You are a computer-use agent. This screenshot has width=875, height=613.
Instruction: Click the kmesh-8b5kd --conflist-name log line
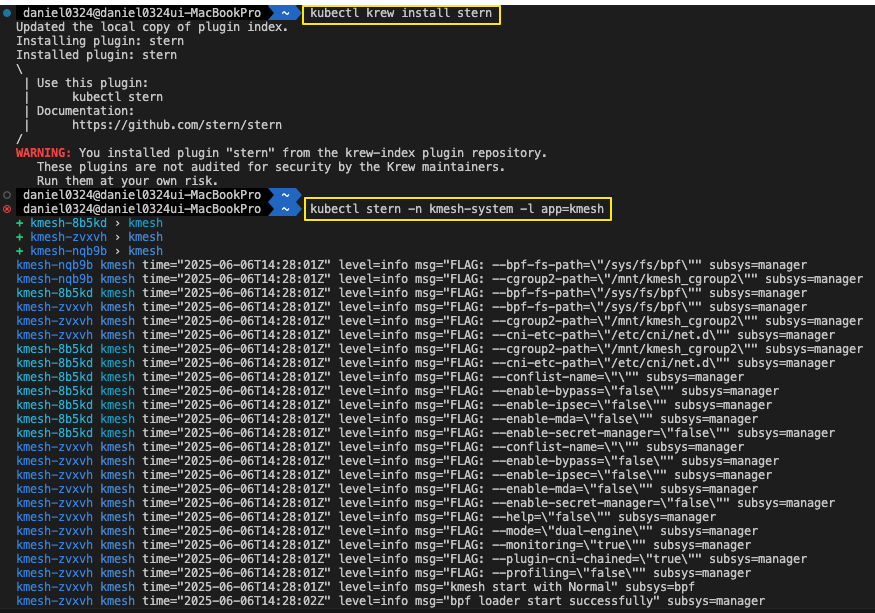[x=380, y=377]
